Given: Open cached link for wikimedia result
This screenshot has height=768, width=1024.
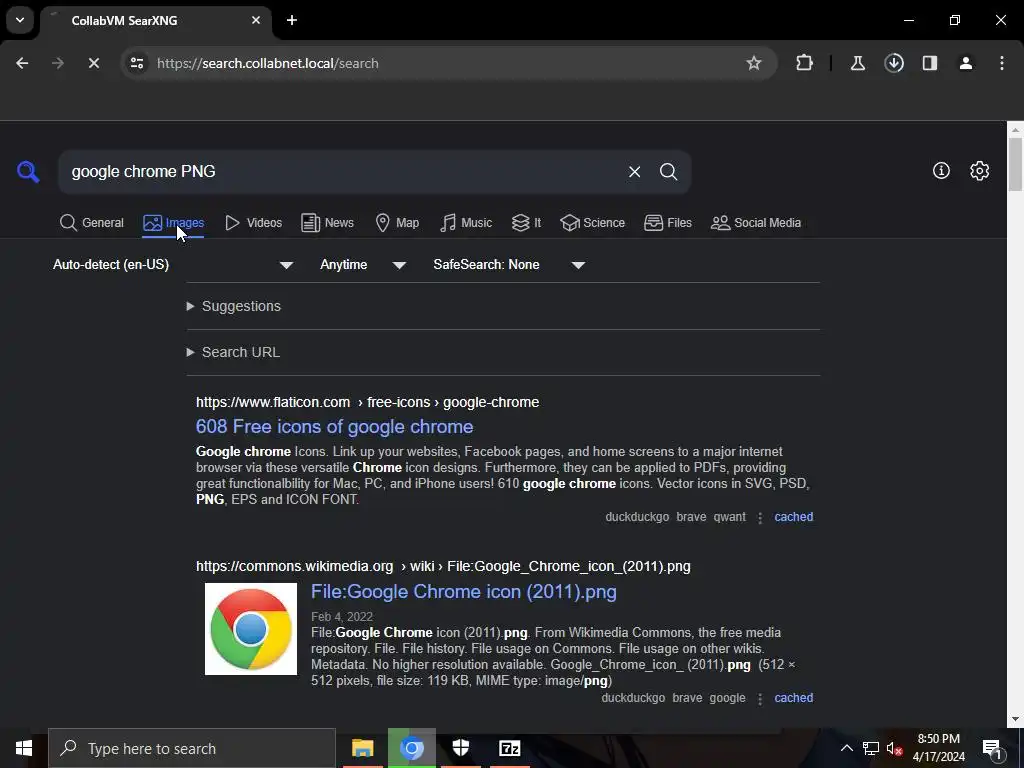Looking at the screenshot, I should click(x=793, y=697).
